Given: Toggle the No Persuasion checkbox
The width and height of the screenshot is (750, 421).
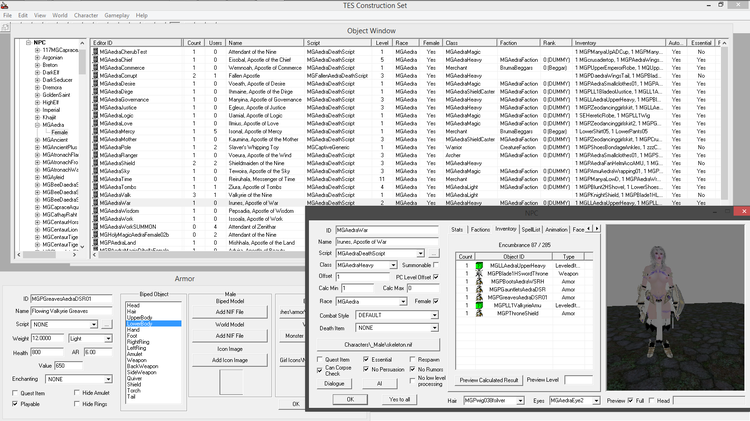Looking at the screenshot, I should [x=366, y=369].
